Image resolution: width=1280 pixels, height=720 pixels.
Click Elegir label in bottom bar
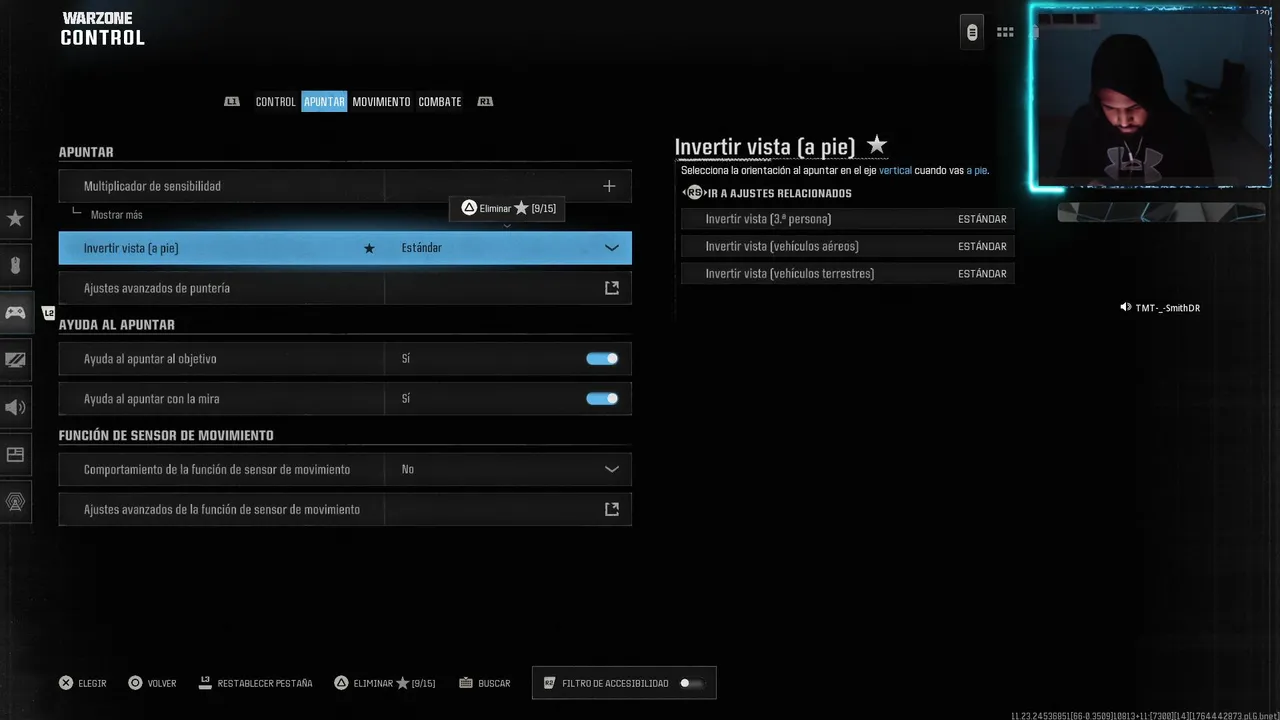click(92, 684)
